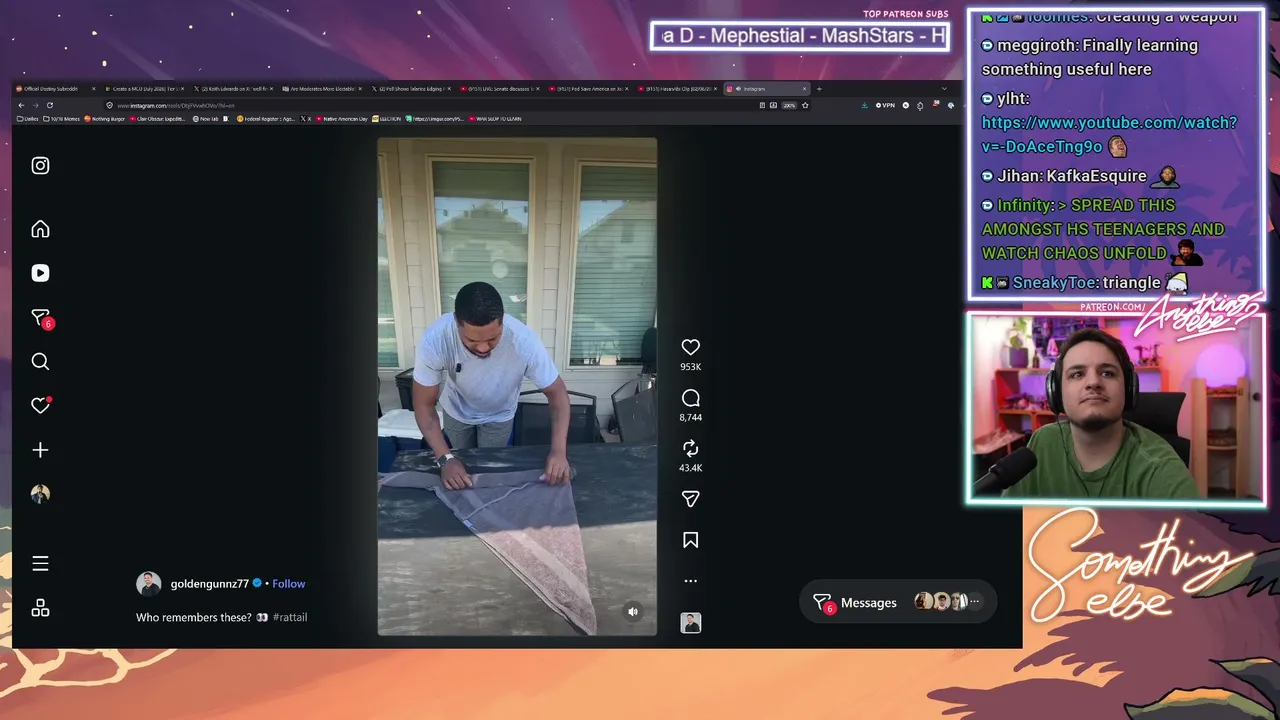1280x720 pixels.
Task: Open the Instagram logo home link
Action: [x=40, y=166]
